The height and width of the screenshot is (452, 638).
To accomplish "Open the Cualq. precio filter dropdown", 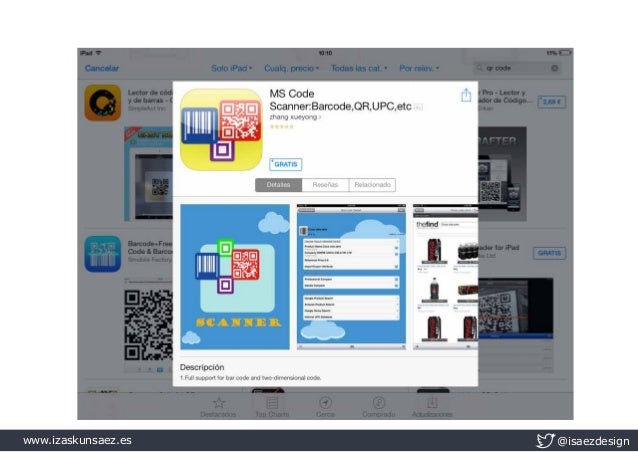I will [x=291, y=68].
